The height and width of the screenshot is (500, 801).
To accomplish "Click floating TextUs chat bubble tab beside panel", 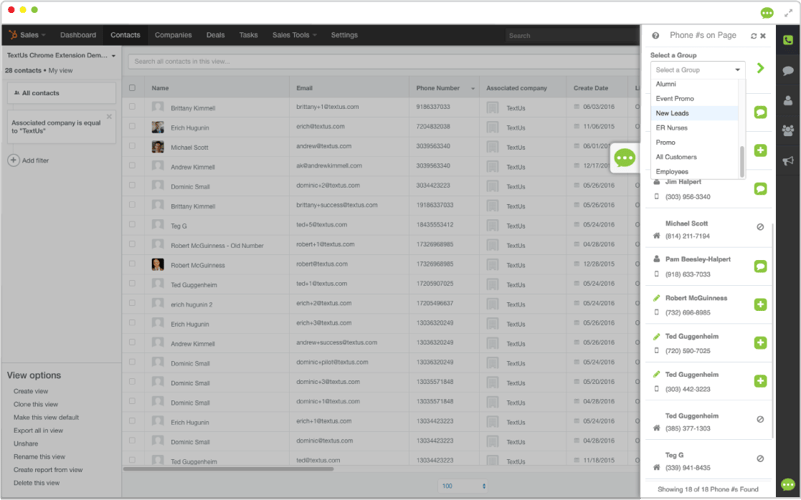I will [625, 158].
